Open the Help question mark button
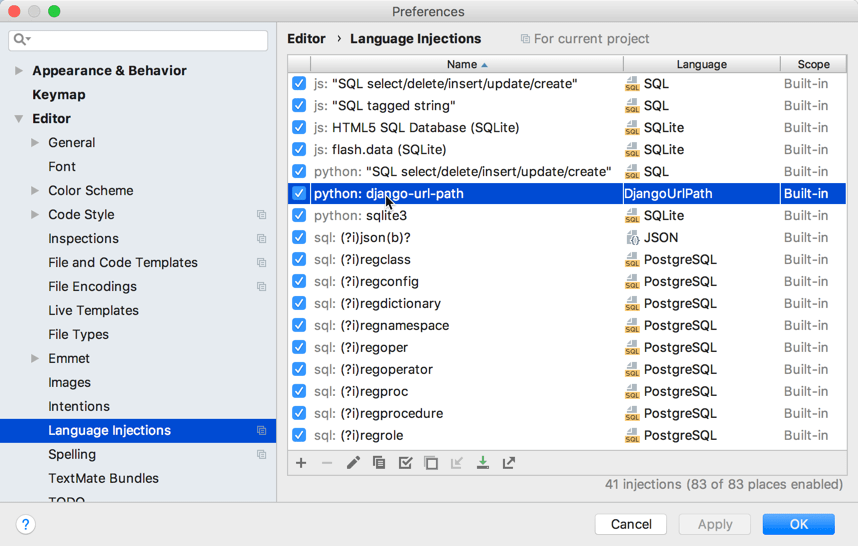The width and height of the screenshot is (858, 546). [x=26, y=524]
